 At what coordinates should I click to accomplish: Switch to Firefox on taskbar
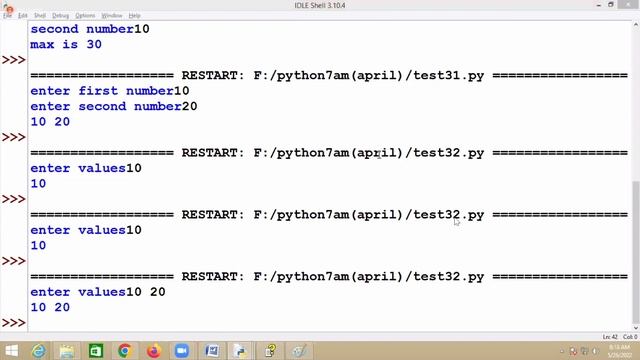tap(153, 351)
